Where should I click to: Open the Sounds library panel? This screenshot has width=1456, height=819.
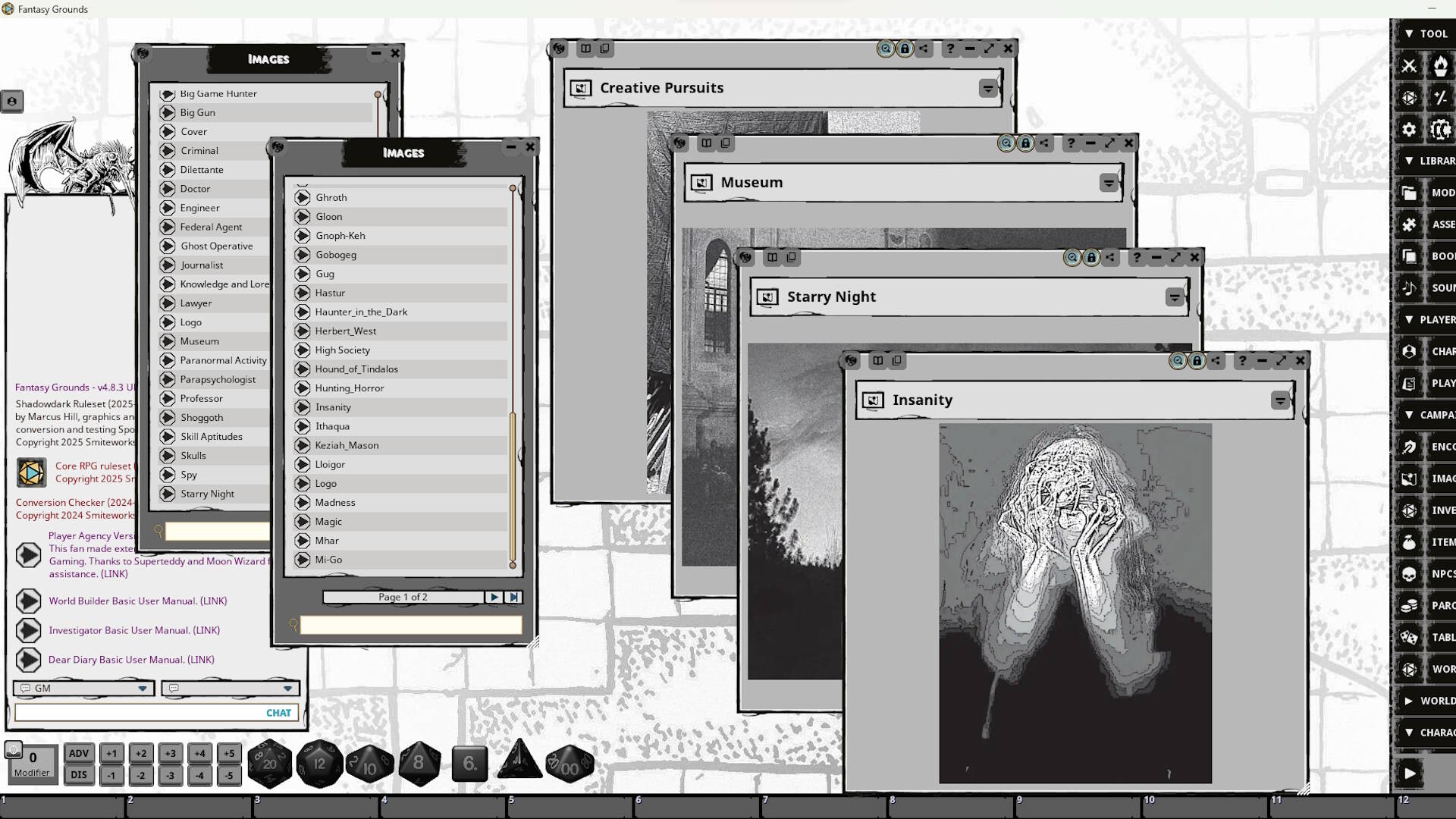pos(1409,287)
